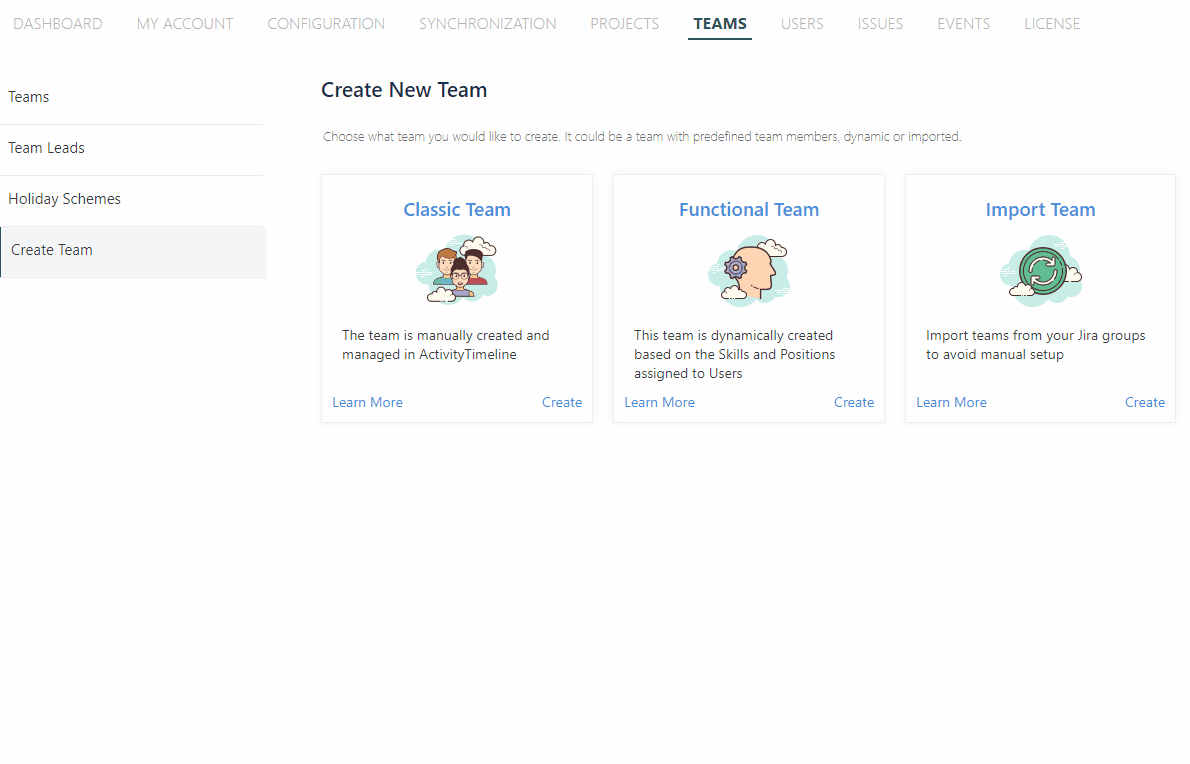Image resolution: width=1190 pixels, height=764 pixels.
Task: Click Learn More under Functional Team
Action: [660, 402]
